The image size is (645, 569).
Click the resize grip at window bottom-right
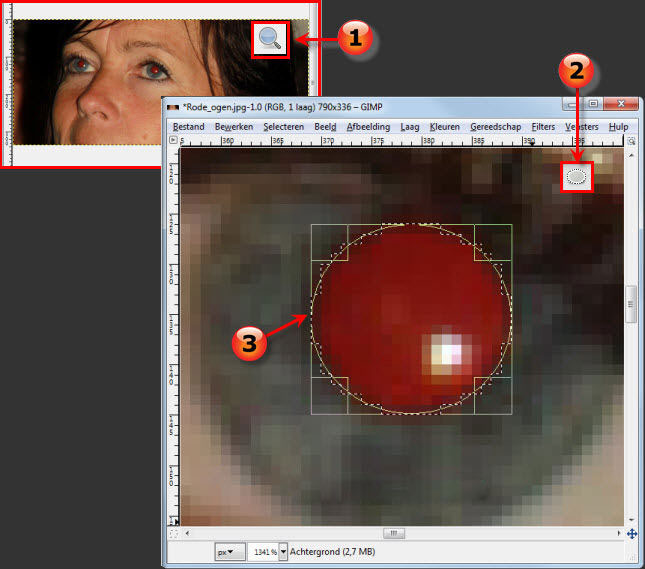coord(633,556)
